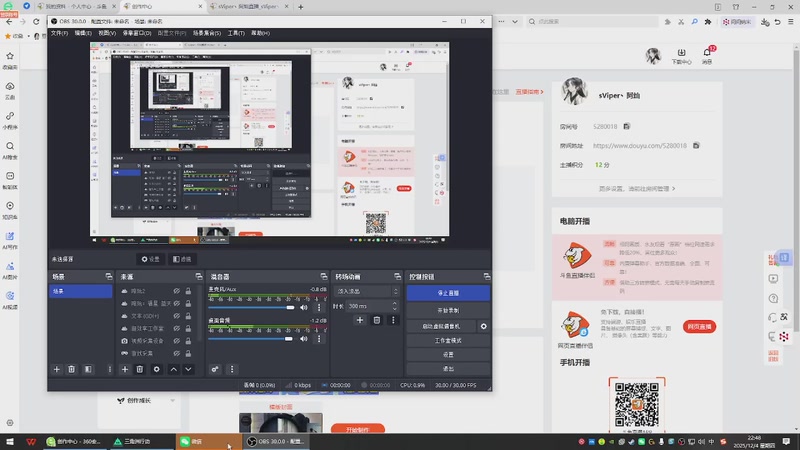800x450 pixels.
Task: Adjust the 桌面音频 volume slider
Action: [252, 339]
